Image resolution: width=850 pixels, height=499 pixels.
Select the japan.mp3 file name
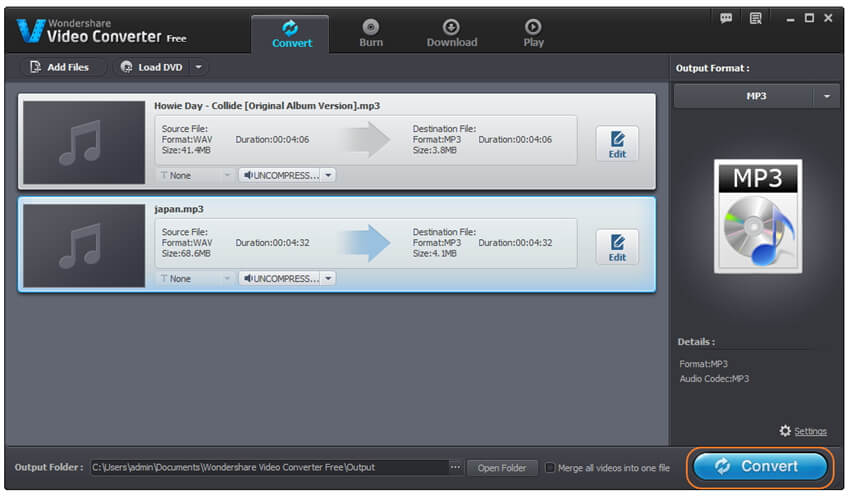coord(179,209)
